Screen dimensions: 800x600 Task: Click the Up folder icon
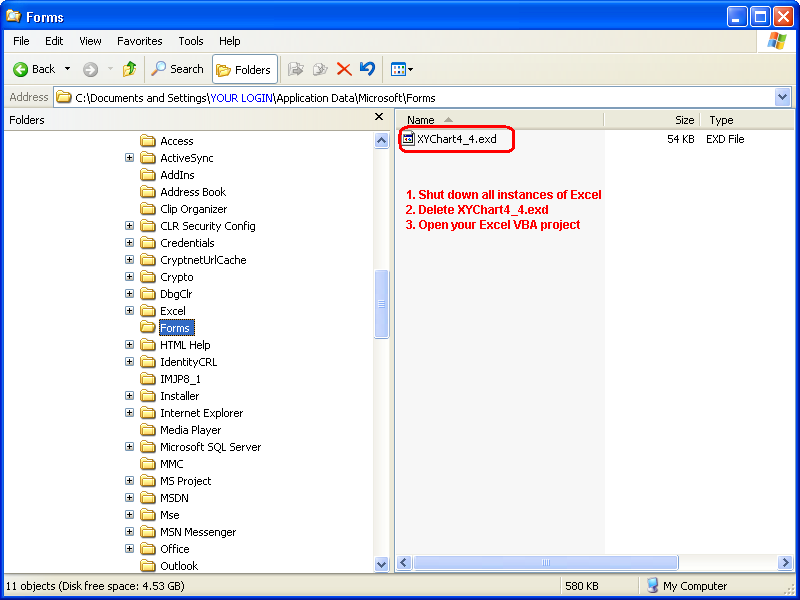coord(129,69)
